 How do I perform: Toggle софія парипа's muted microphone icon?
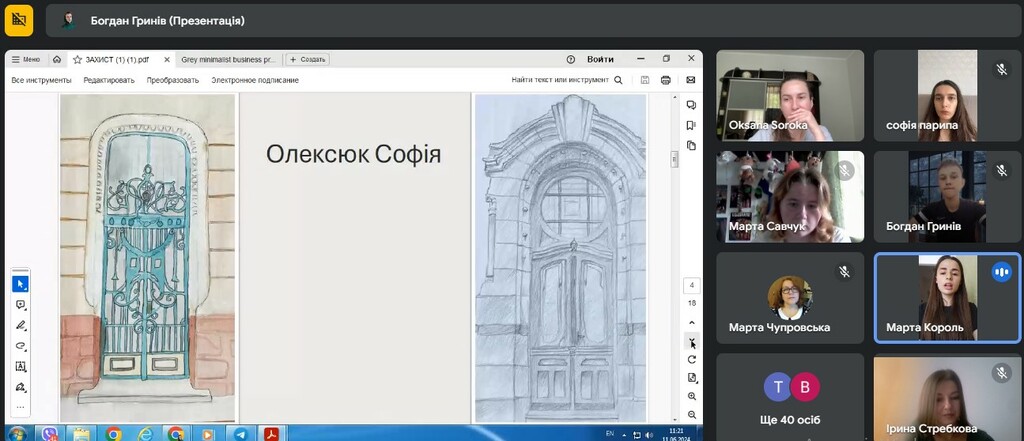(1001, 70)
